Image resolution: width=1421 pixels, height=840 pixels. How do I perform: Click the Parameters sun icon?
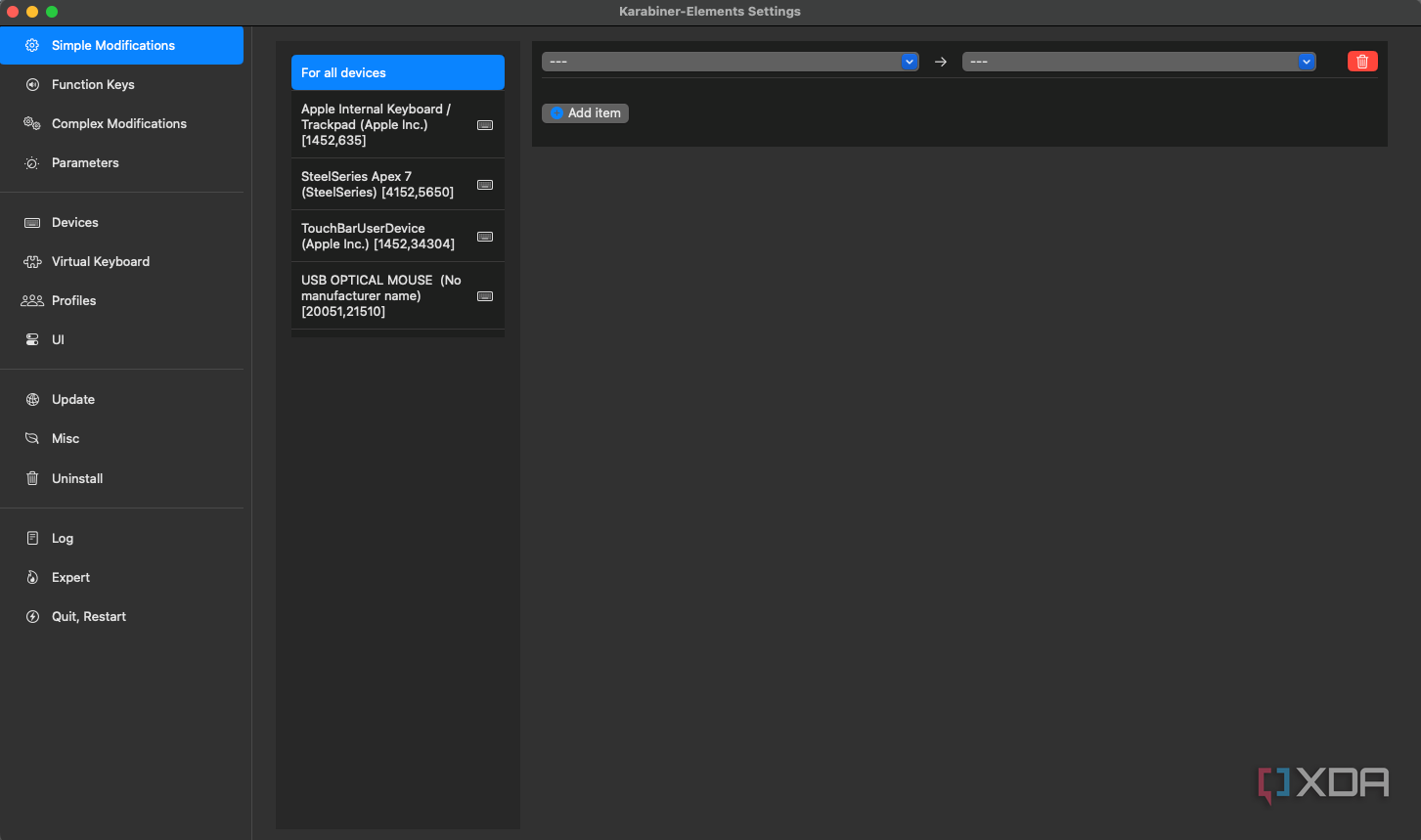[32, 163]
